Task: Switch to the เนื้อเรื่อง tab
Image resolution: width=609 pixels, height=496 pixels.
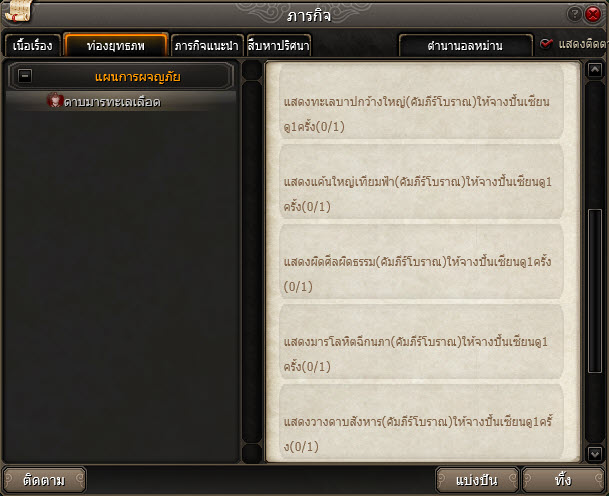Action: (x=33, y=46)
